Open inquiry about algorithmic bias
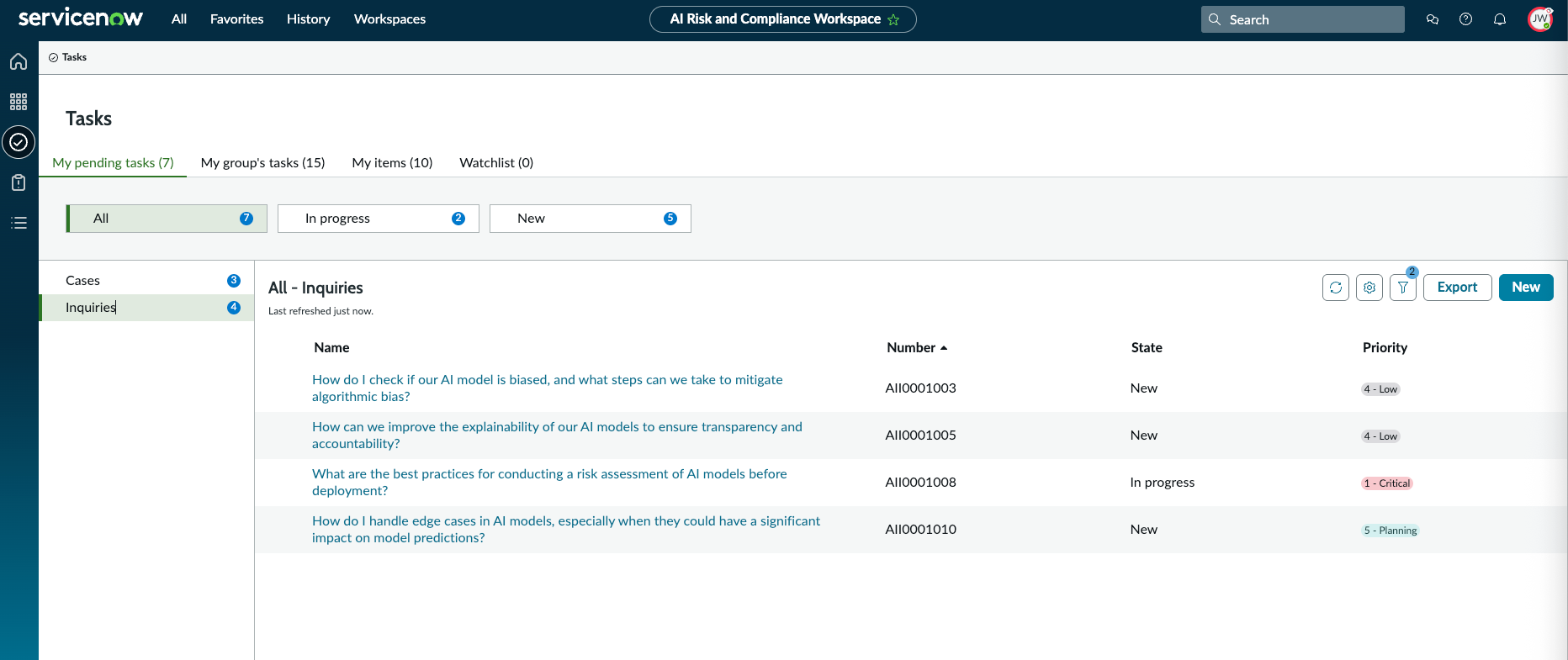The image size is (1568, 660). [547, 388]
